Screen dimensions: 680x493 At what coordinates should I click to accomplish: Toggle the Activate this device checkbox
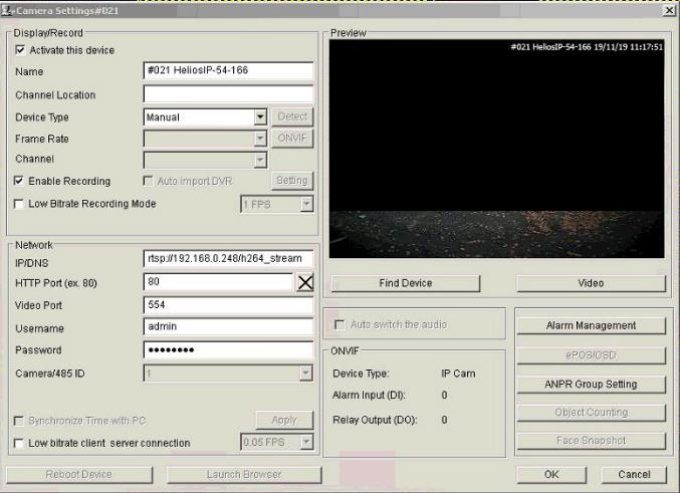coord(20,50)
